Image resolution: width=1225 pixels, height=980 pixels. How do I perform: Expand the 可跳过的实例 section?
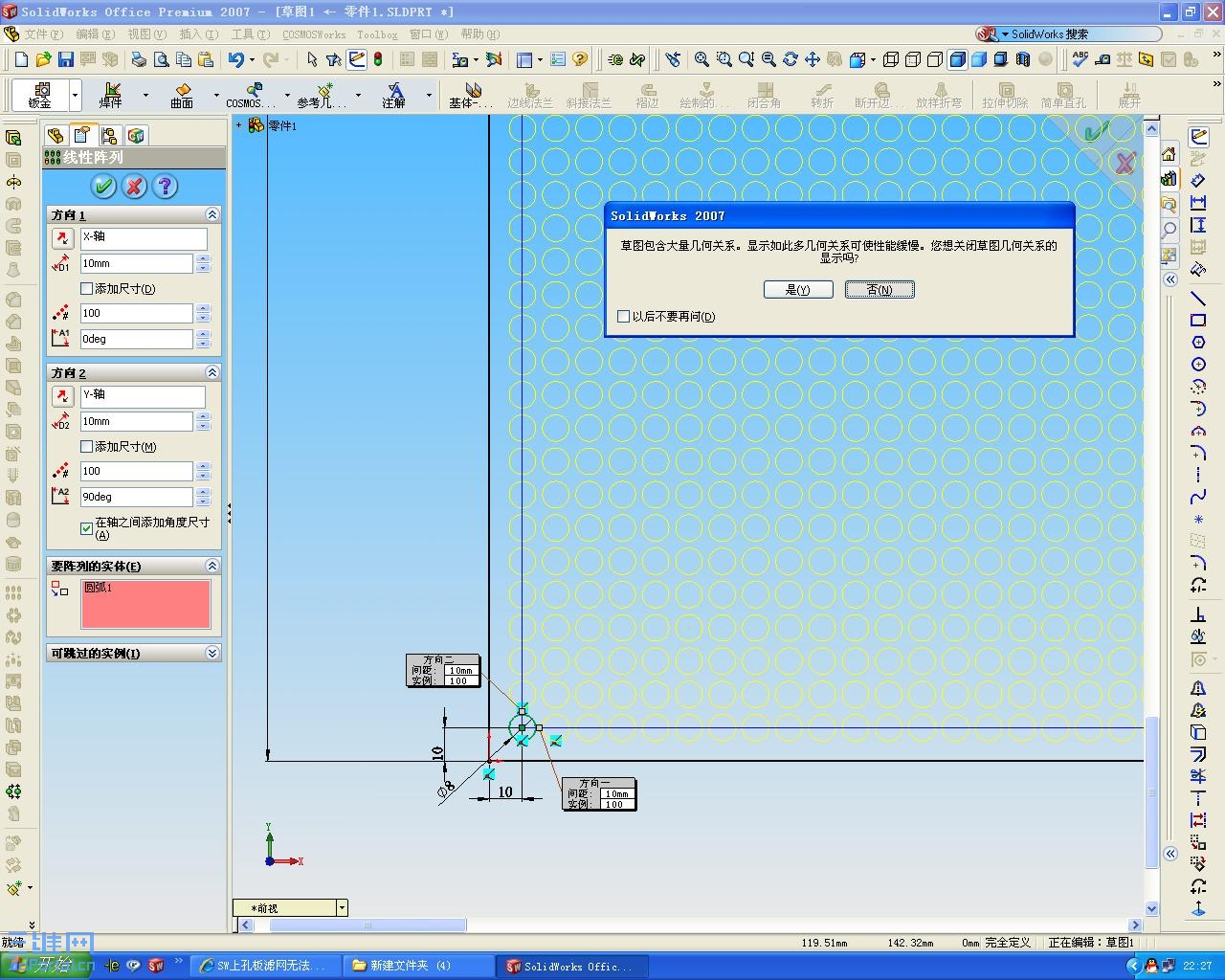coord(212,653)
